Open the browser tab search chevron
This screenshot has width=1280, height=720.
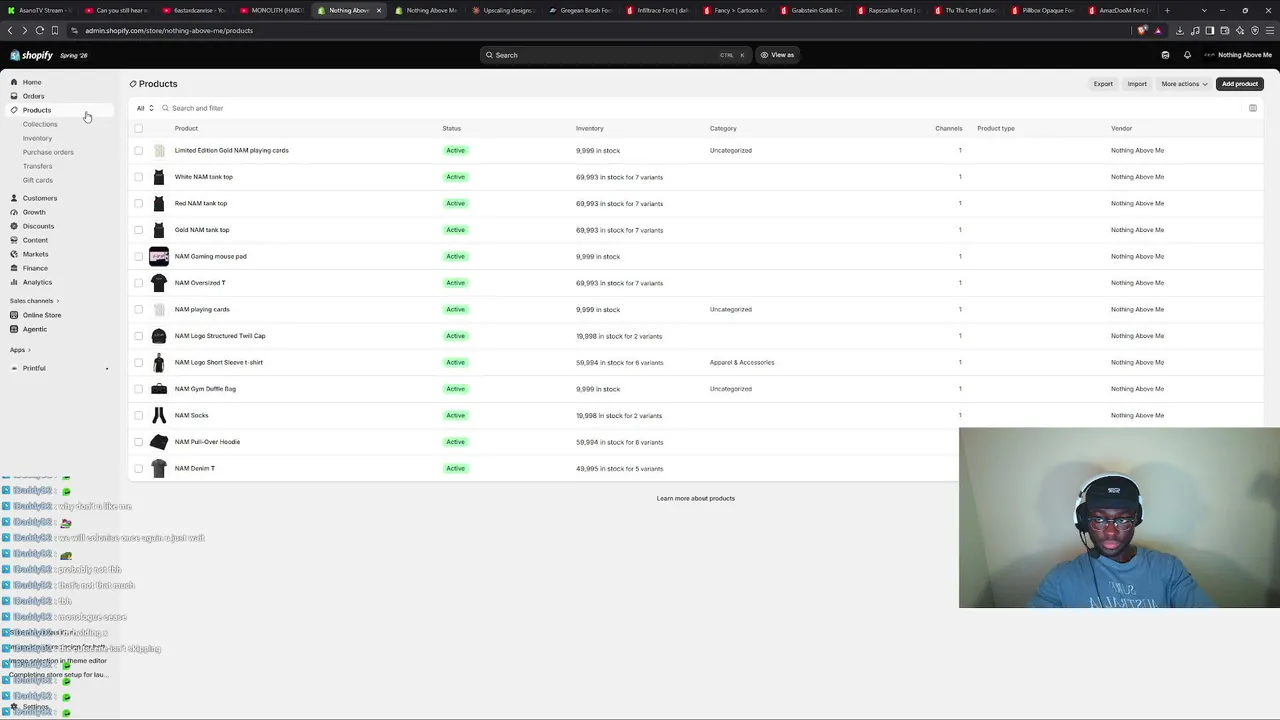point(1204,10)
